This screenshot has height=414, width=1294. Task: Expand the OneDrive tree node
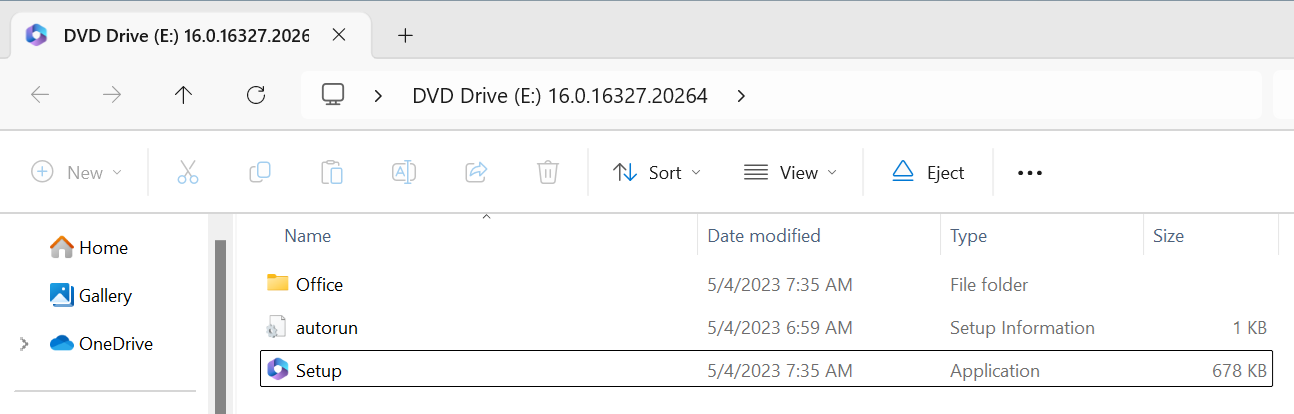click(24, 344)
